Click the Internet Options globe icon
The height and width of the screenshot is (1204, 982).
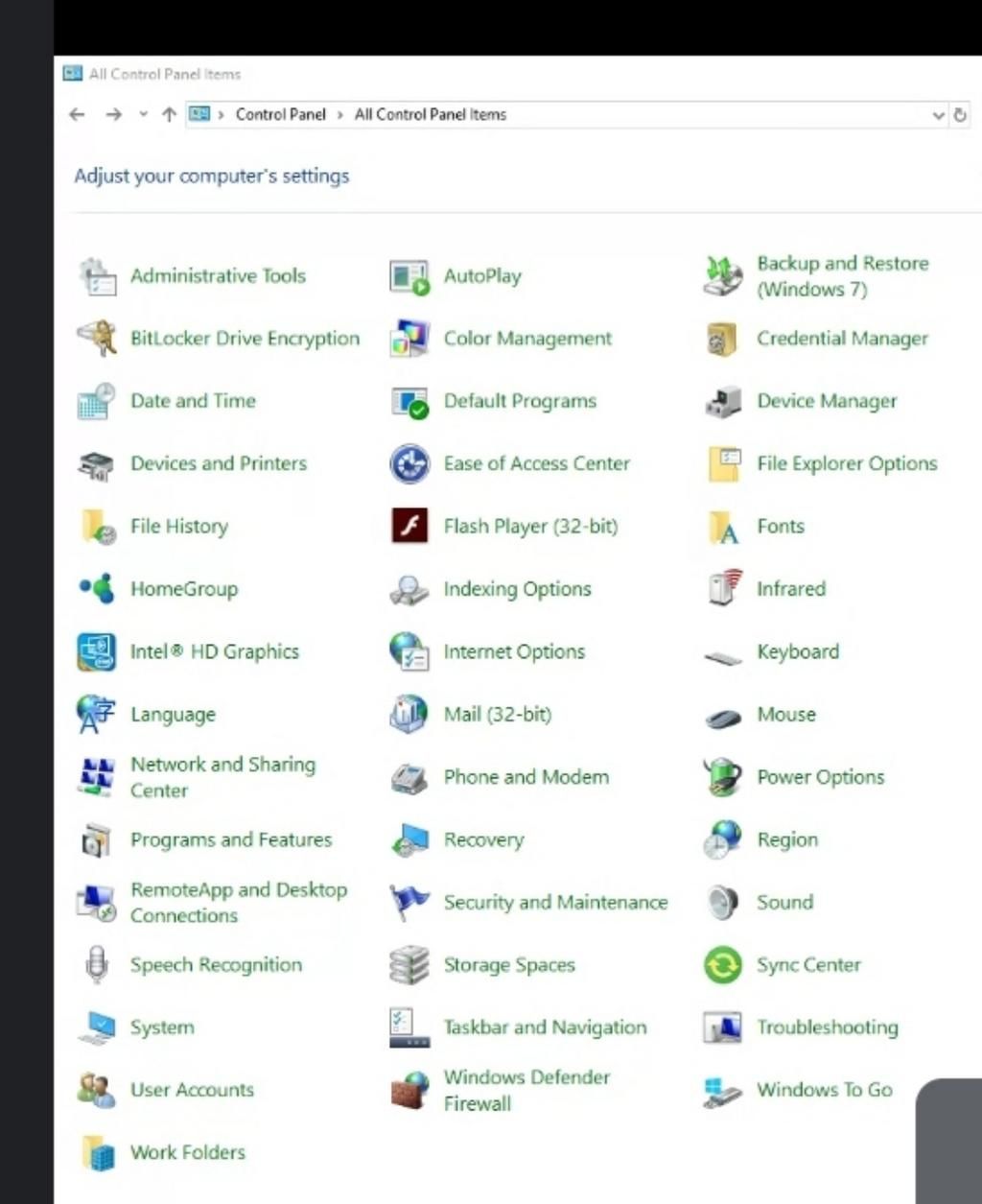pyautogui.click(x=409, y=651)
